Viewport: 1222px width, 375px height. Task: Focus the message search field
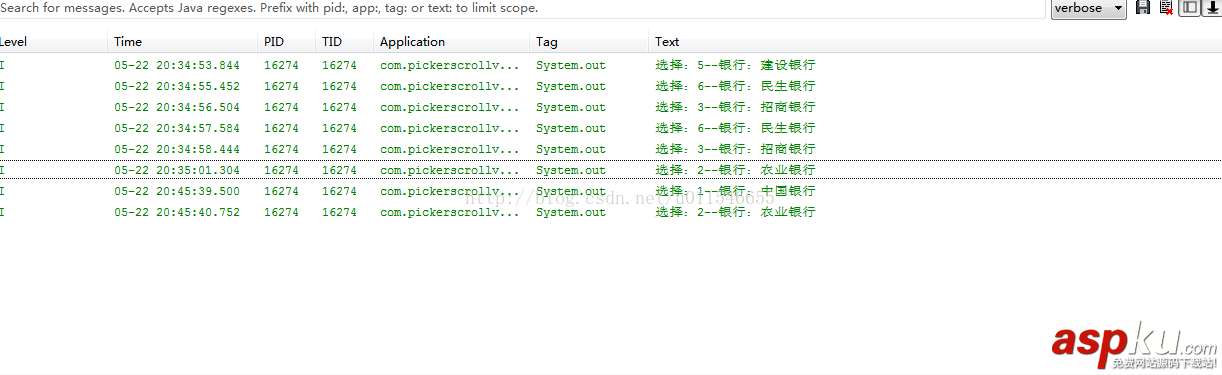pos(522,8)
